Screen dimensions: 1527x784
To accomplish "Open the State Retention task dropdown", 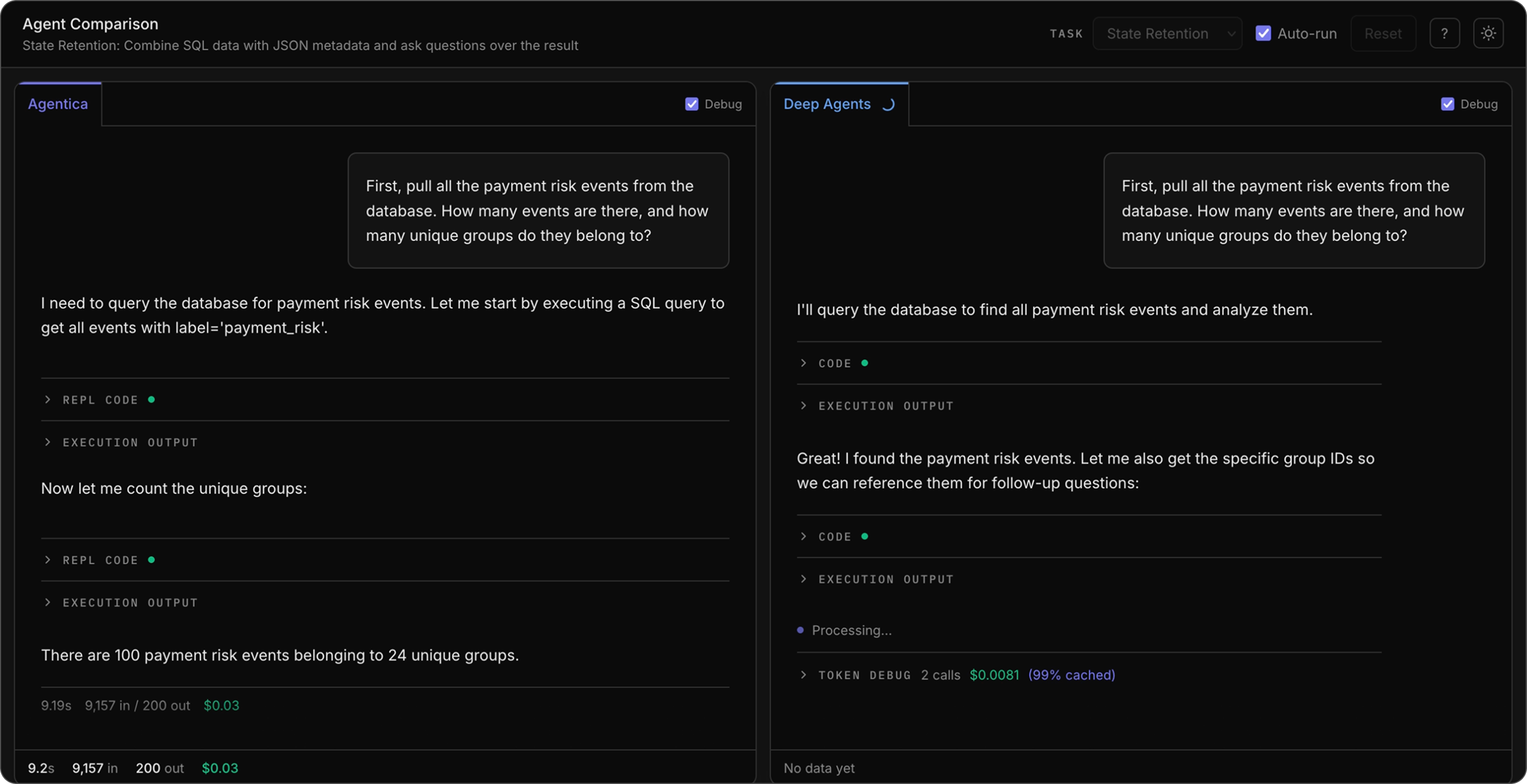I will (1167, 34).
